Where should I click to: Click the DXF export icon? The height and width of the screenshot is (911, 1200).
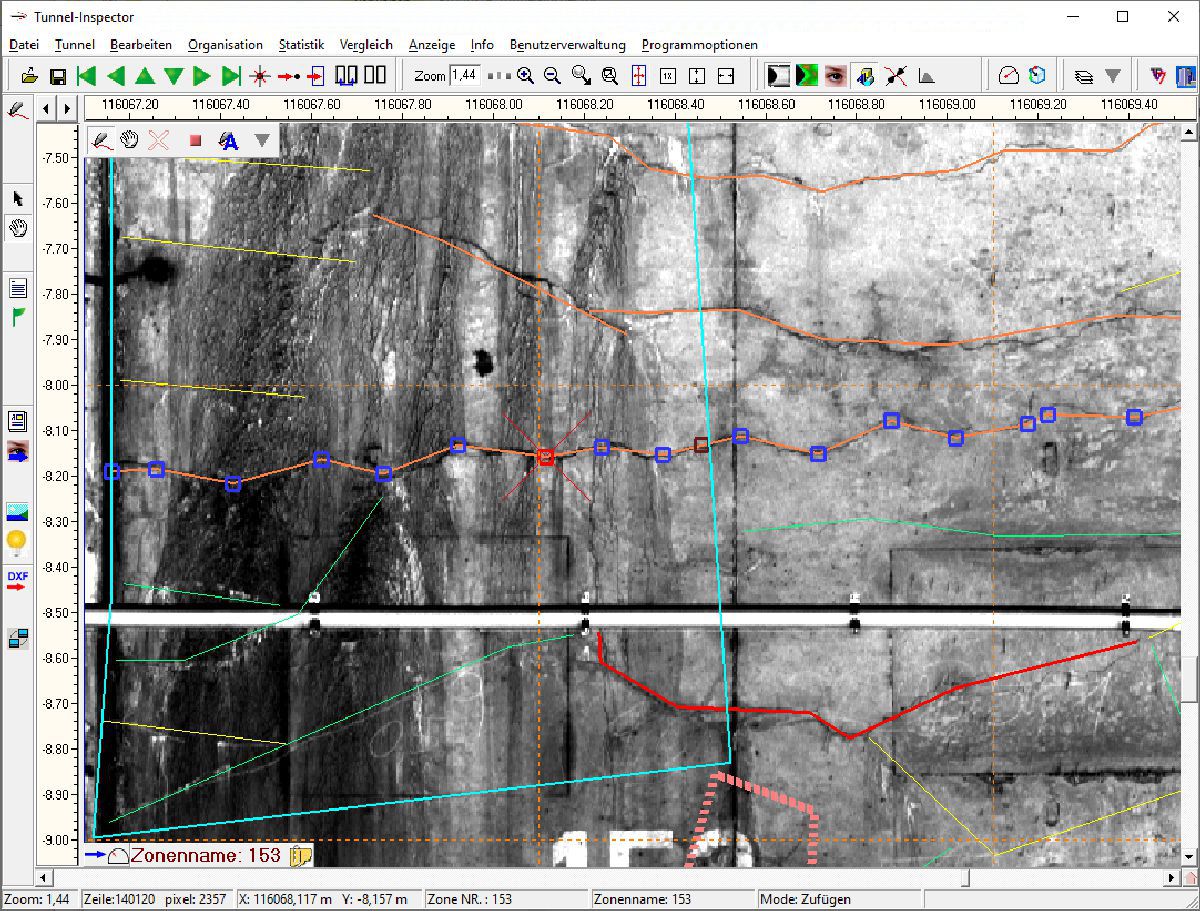tap(18, 582)
